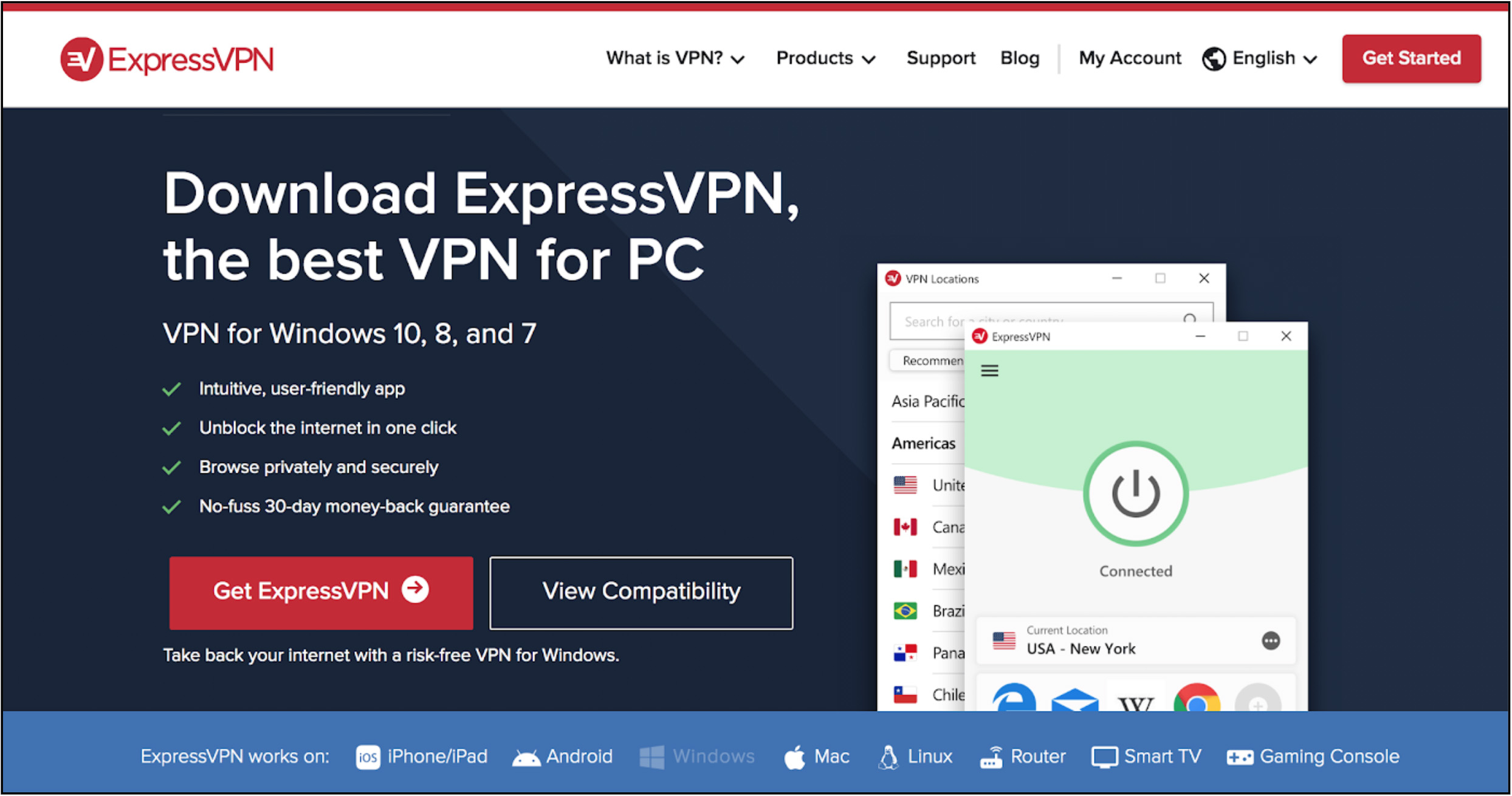Click the Windows logo icon

(x=651, y=757)
